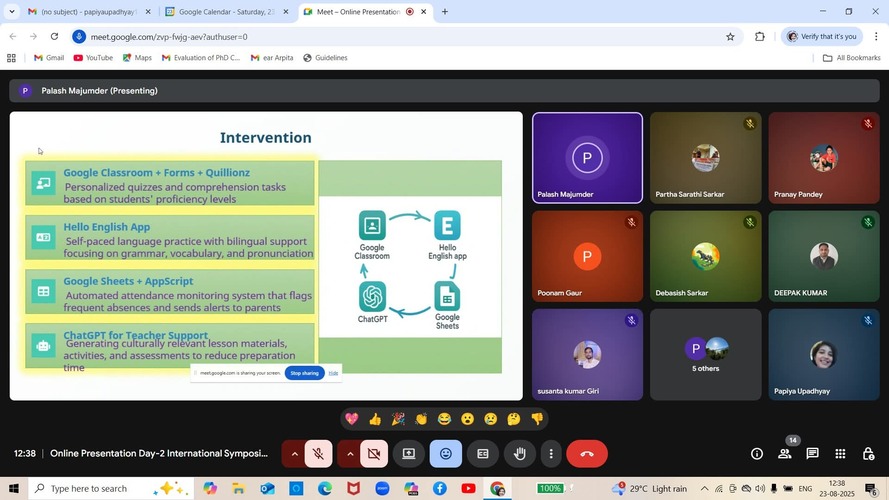The image size is (889, 500).
Task: Open the YouTube bookmark
Action: (93, 58)
